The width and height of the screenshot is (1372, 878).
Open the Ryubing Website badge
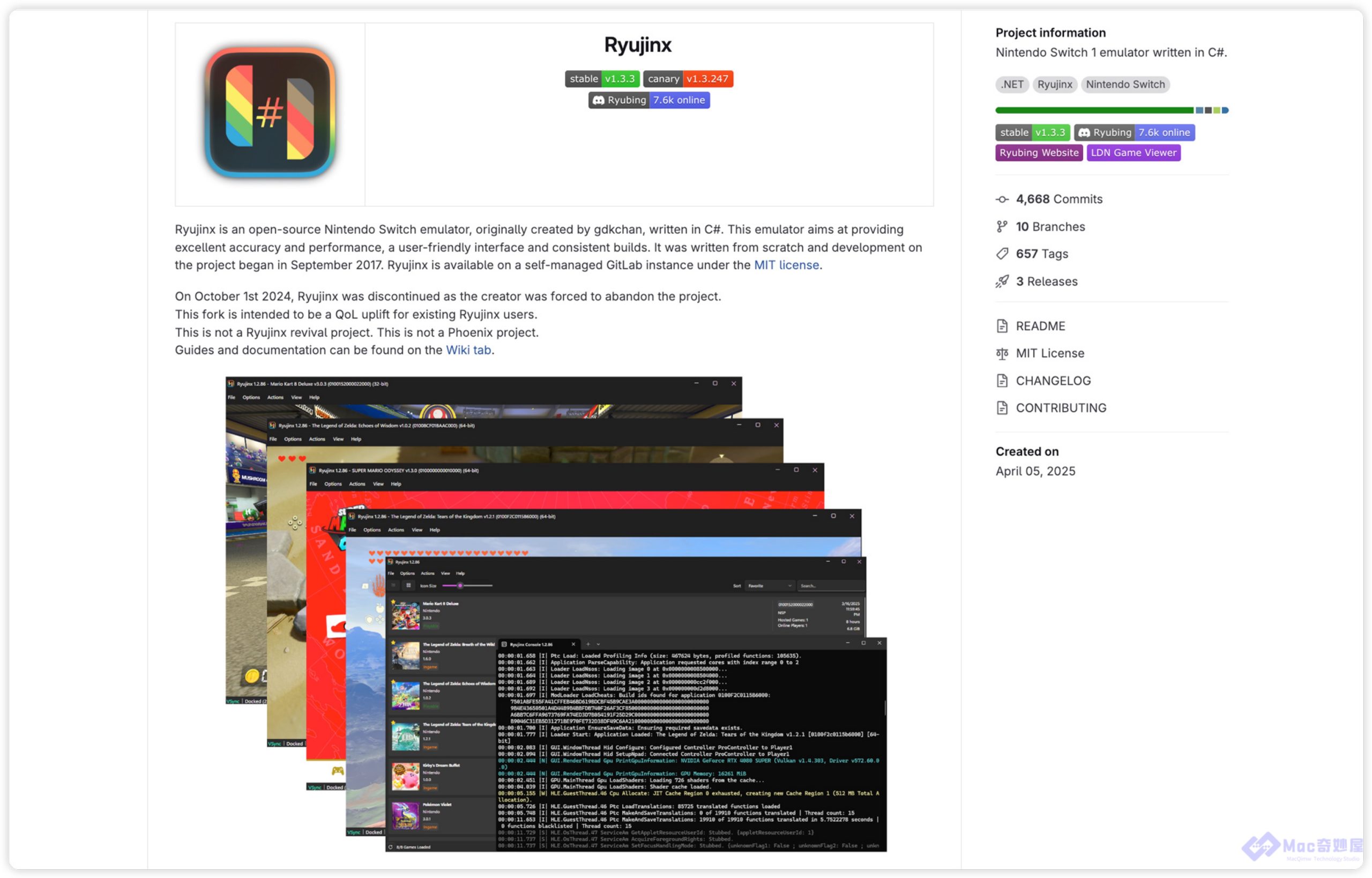click(1039, 152)
